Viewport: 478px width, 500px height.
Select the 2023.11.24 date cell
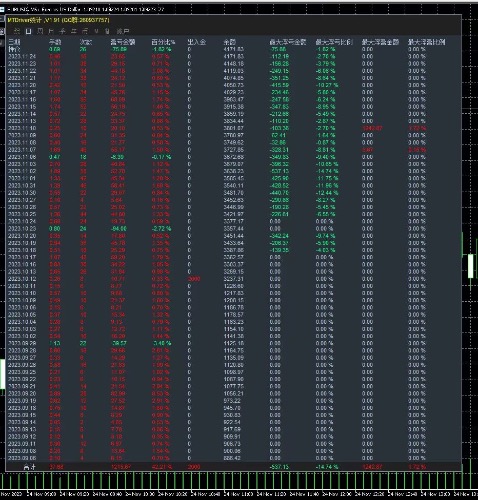click(x=22, y=56)
